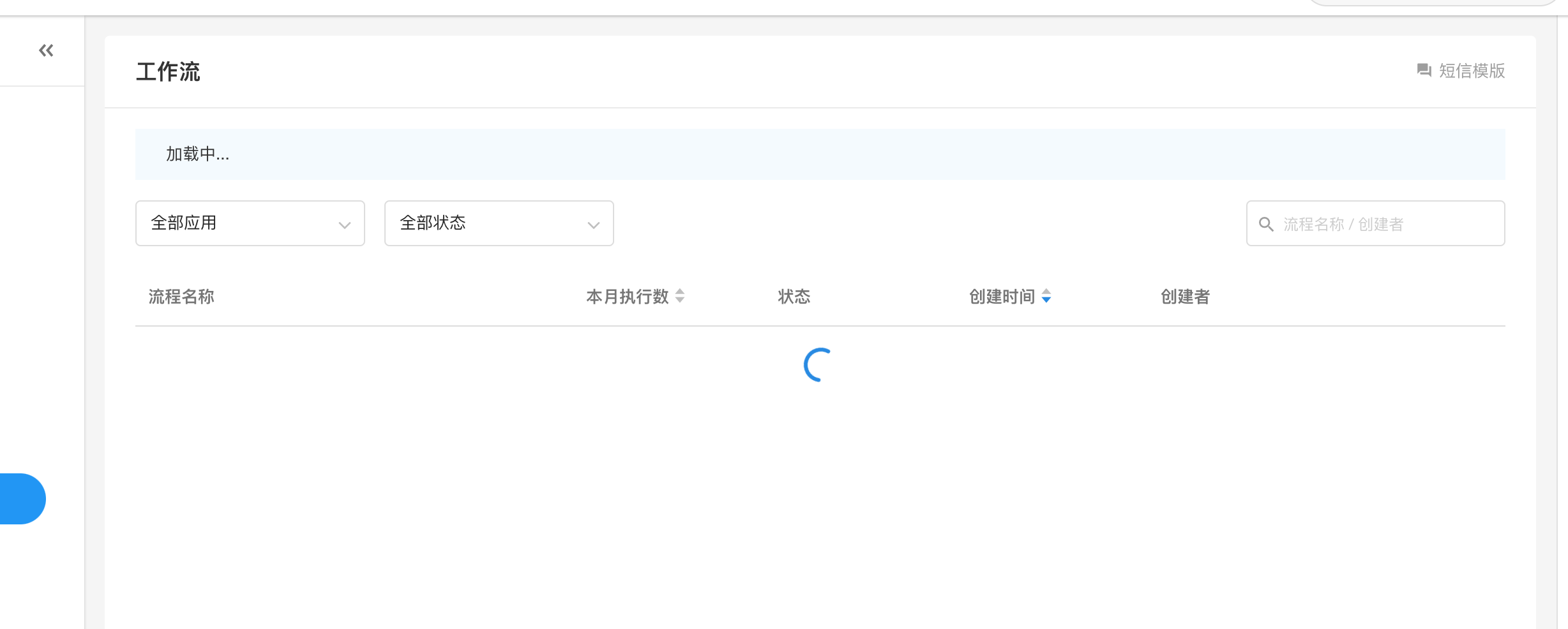Click the blue floating widget at left edge
This screenshot has width=1568, height=629.
19,499
